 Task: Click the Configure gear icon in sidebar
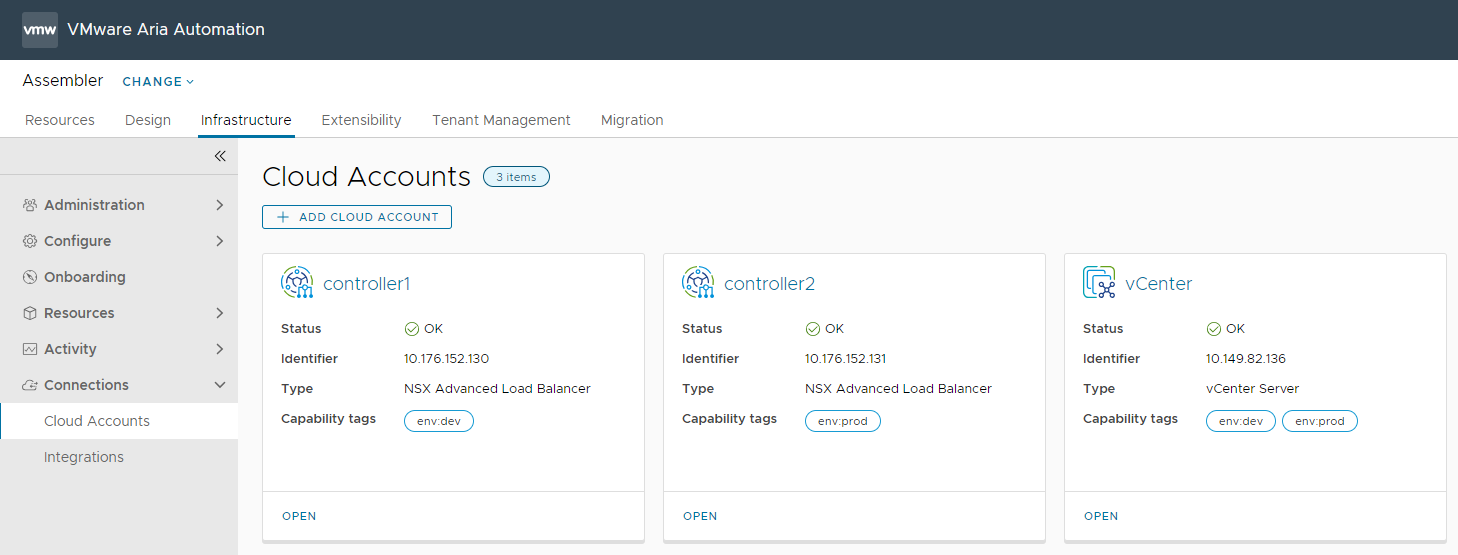tap(30, 241)
